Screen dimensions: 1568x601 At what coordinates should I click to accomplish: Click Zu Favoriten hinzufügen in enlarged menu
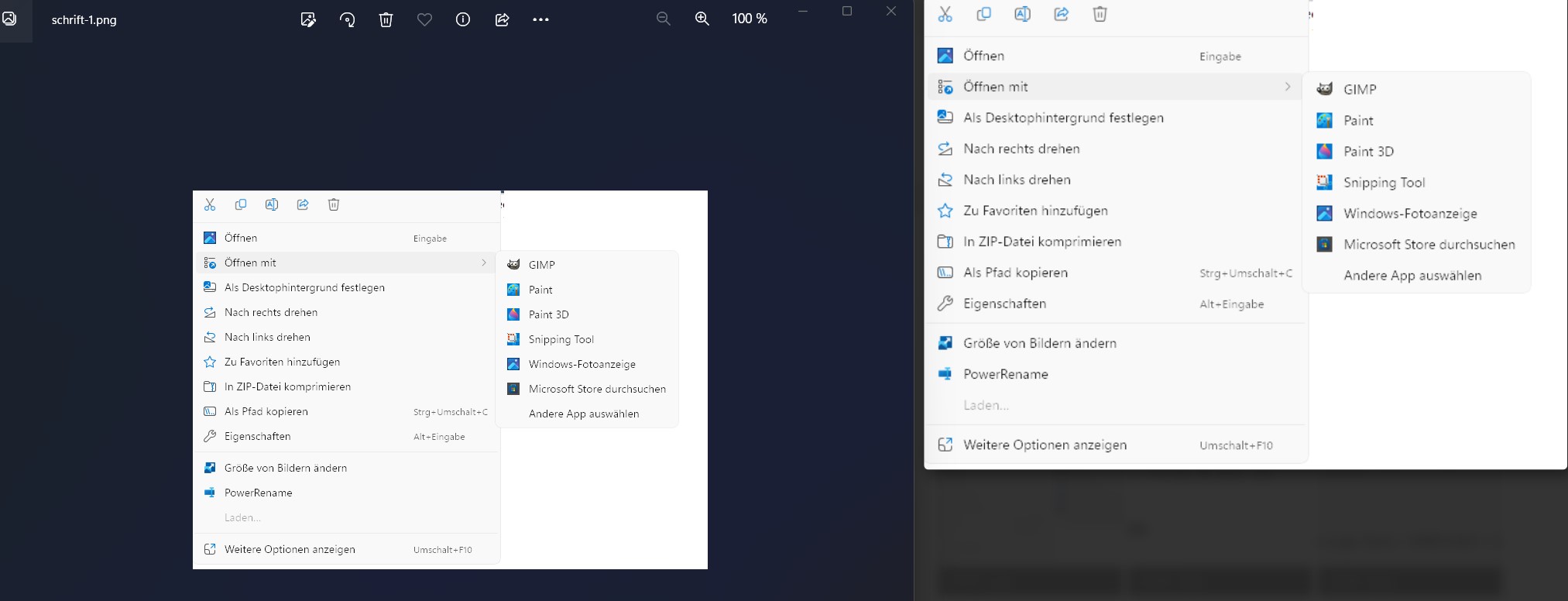coord(1116,211)
